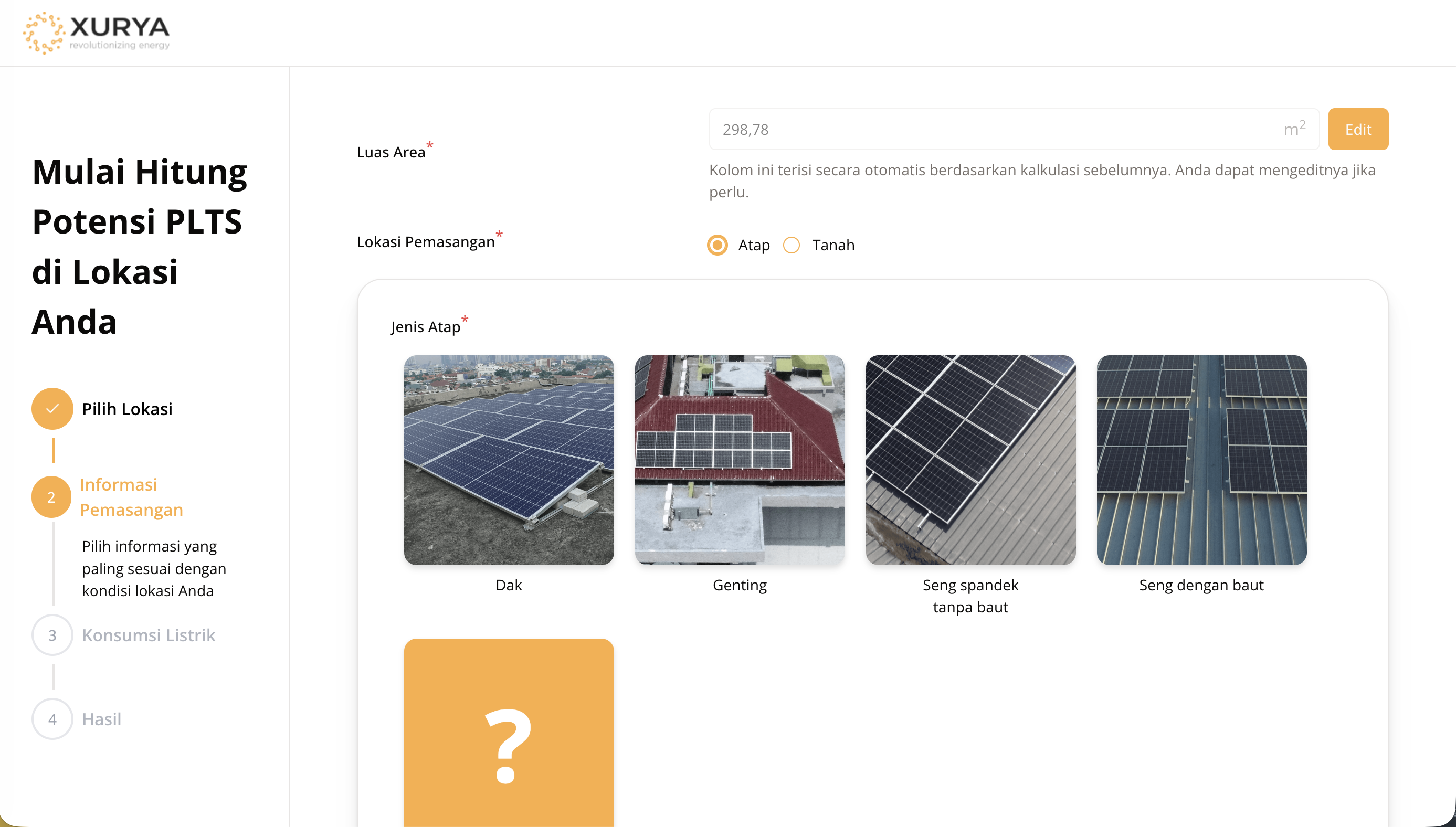
Task: Click the Luas Area field label
Action: coord(391,152)
